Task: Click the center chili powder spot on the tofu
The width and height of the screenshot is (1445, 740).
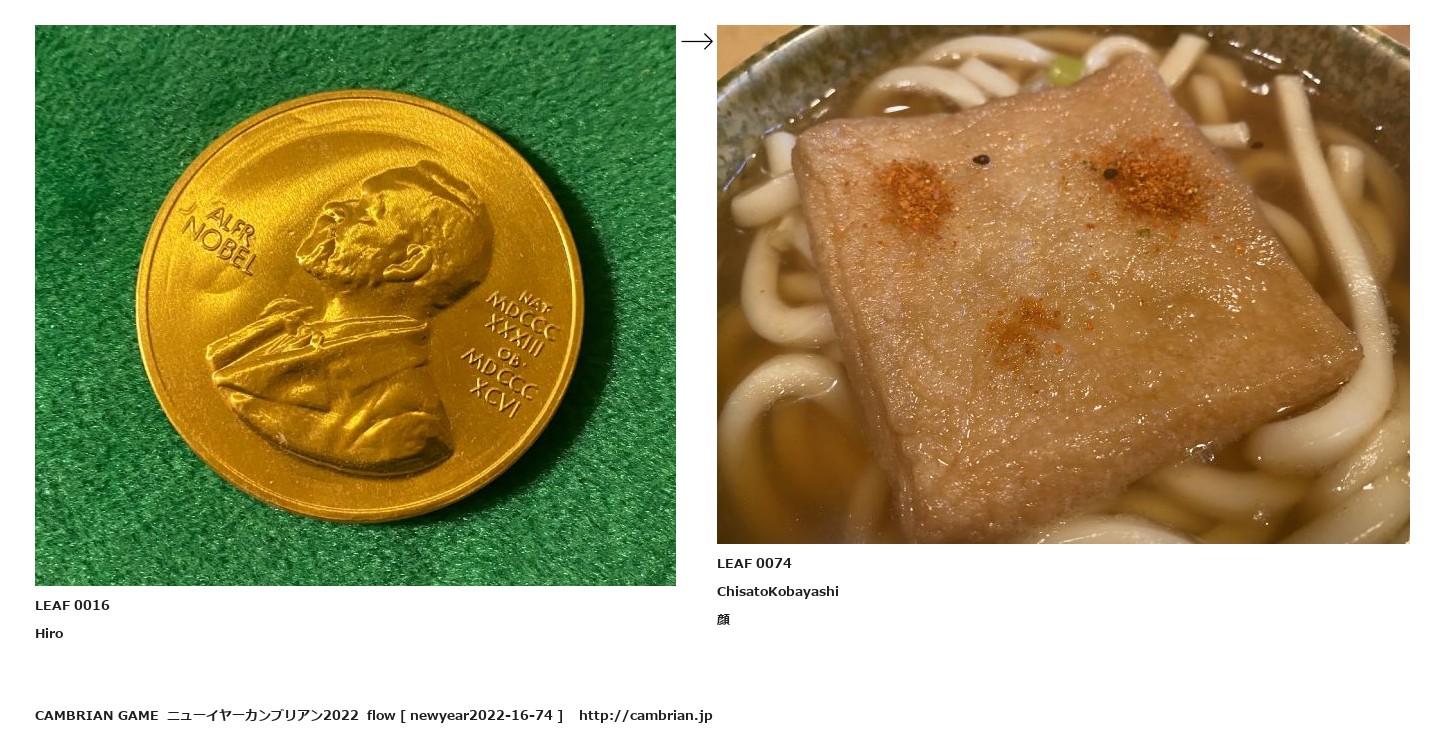Action: click(1020, 330)
